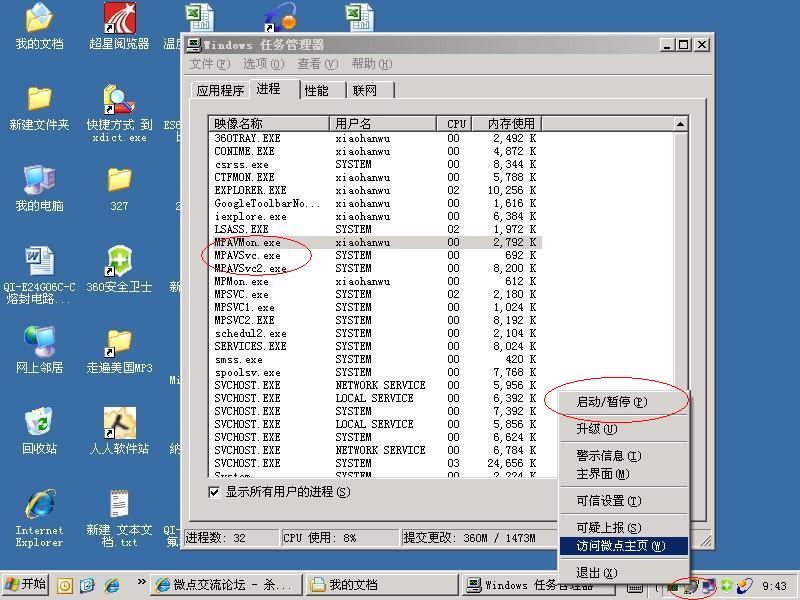Sort by the 内存使用 column header
Screen dimensions: 800x600
[507, 123]
